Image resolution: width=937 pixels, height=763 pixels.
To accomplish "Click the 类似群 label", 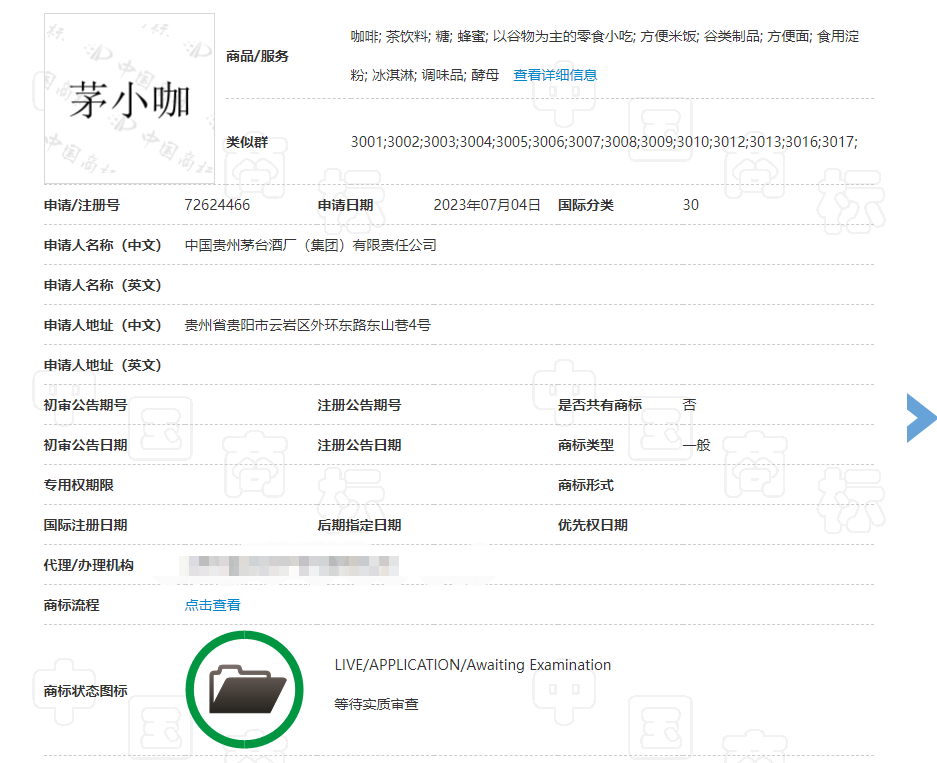I will (x=247, y=142).
